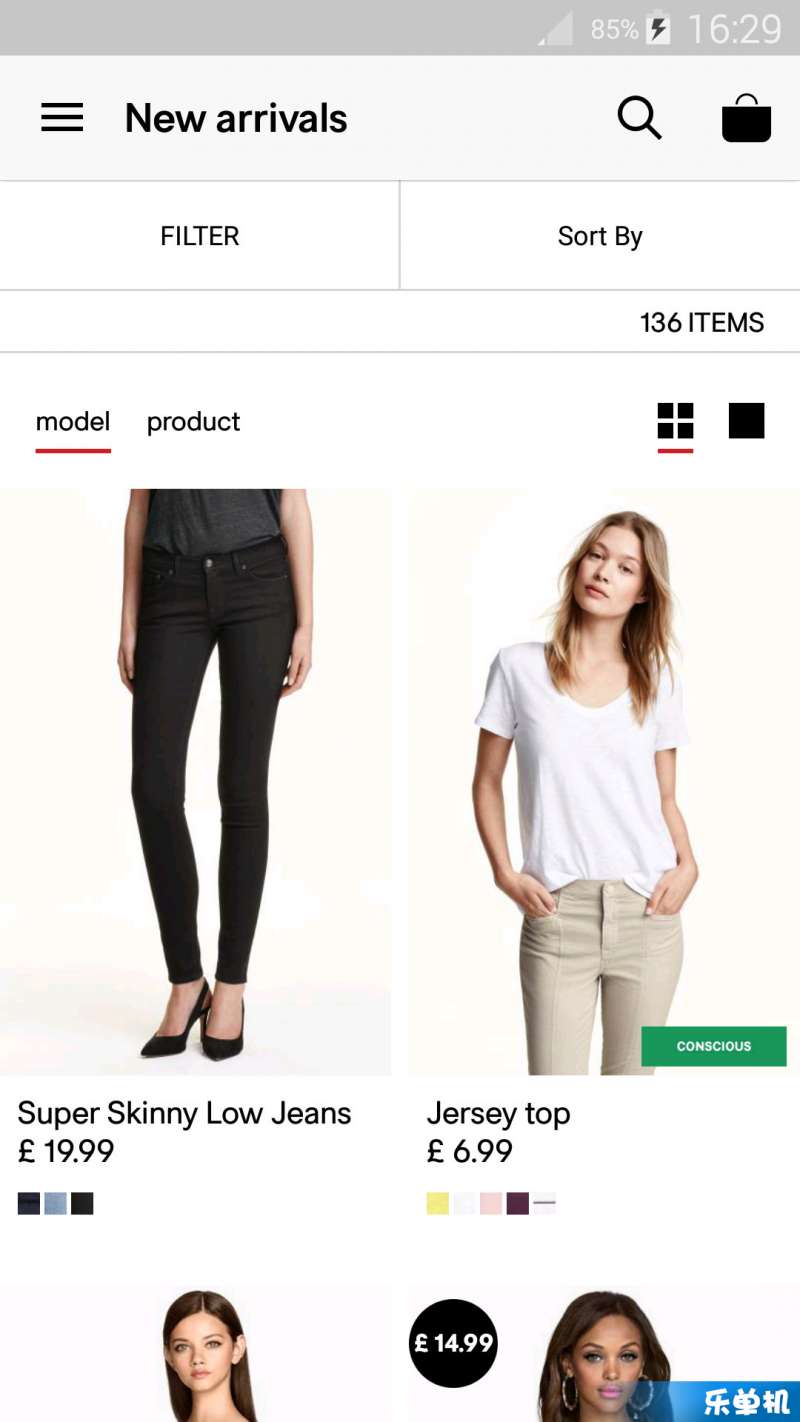Select the model tab
Image resolution: width=800 pixels, height=1422 pixels.
(73, 421)
